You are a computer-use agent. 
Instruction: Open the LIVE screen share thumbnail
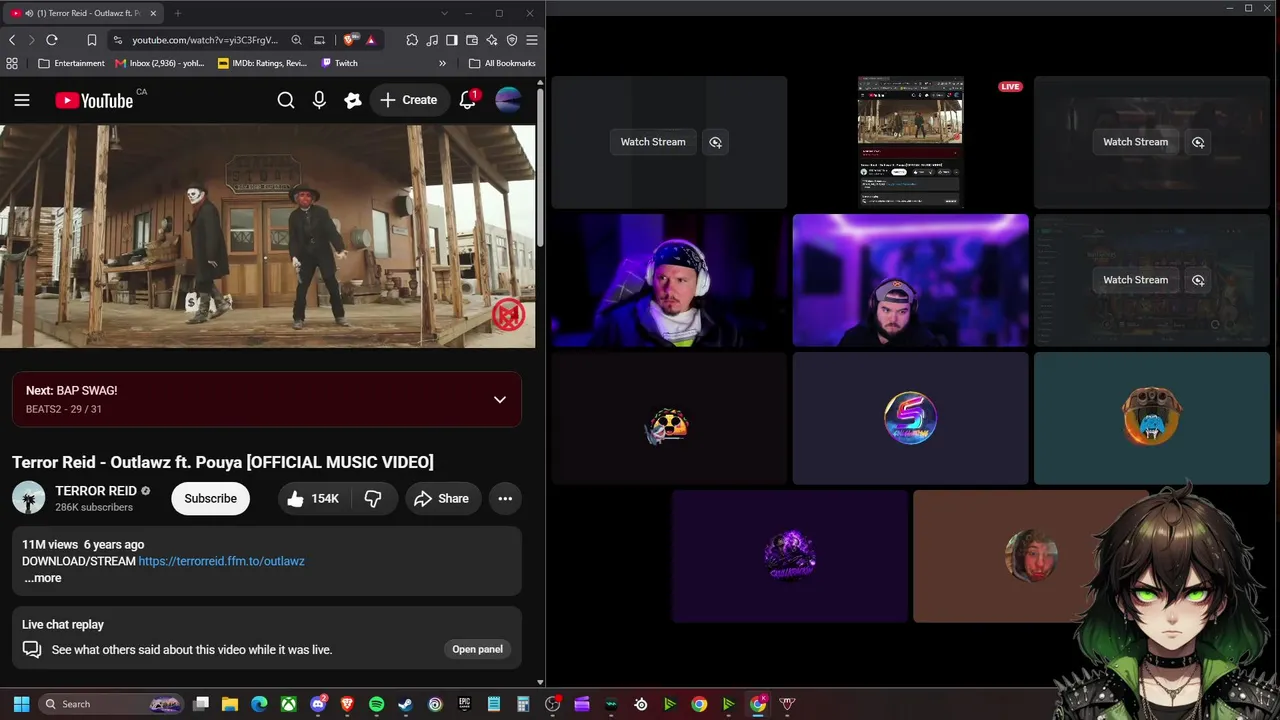pyautogui.click(x=910, y=142)
